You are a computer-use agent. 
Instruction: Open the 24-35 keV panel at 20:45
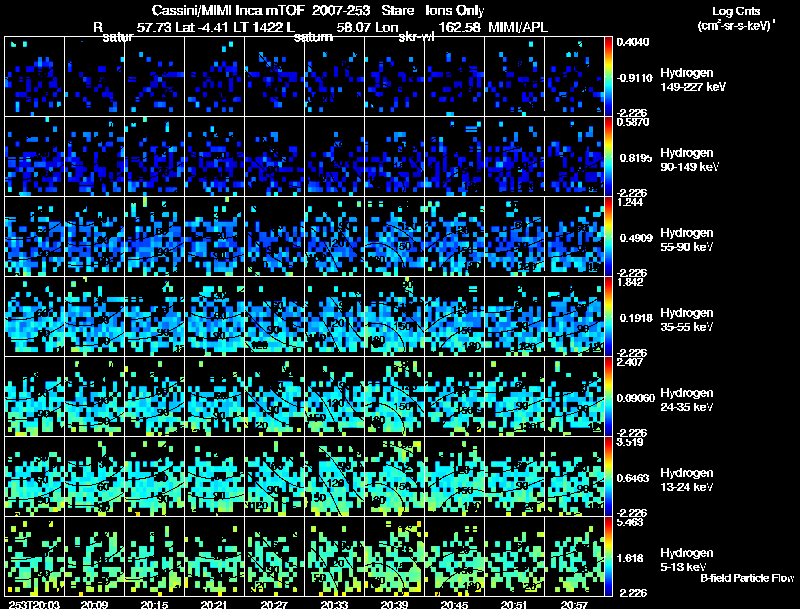[454, 396]
